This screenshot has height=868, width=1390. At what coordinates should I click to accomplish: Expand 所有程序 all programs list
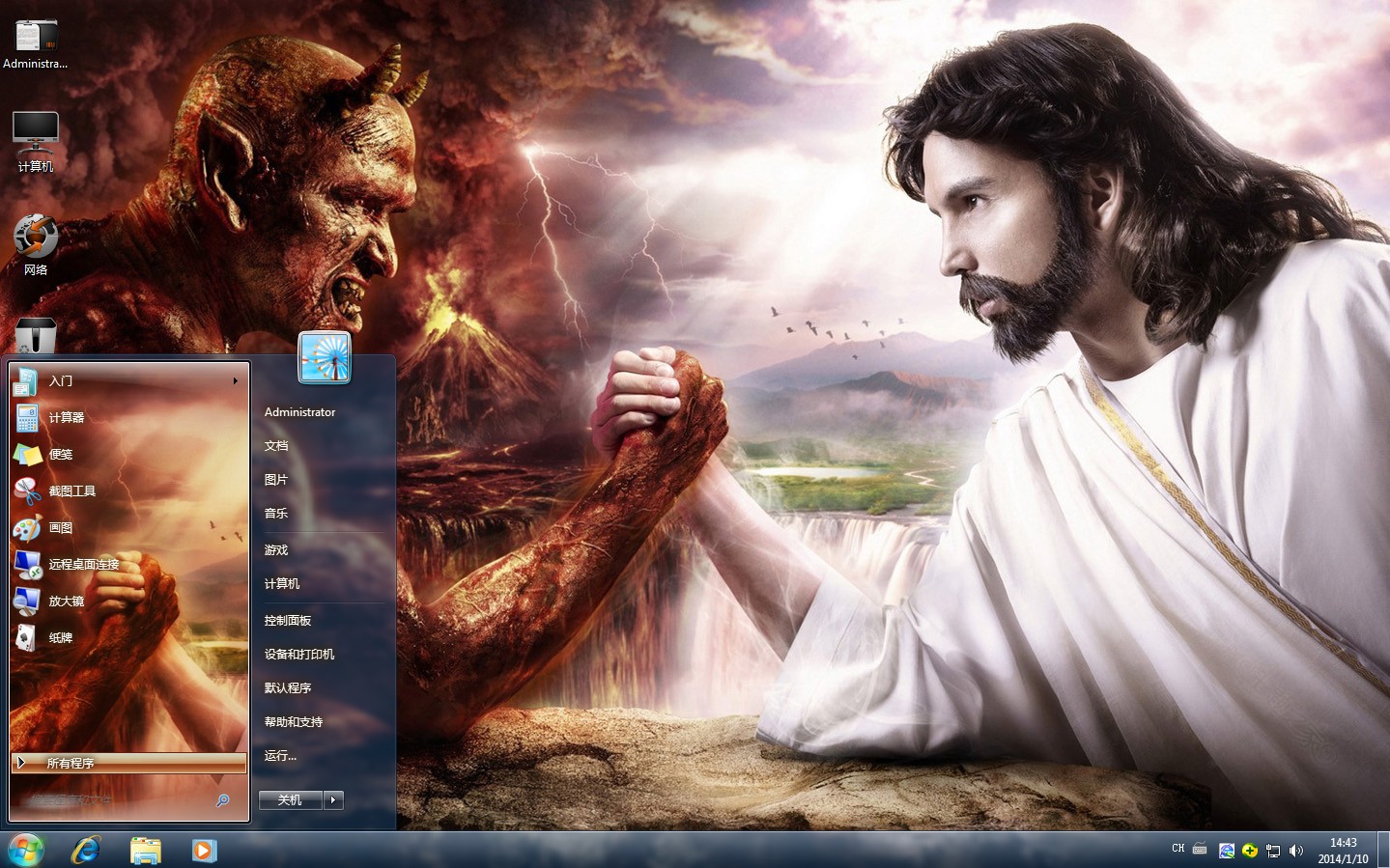coord(129,763)
